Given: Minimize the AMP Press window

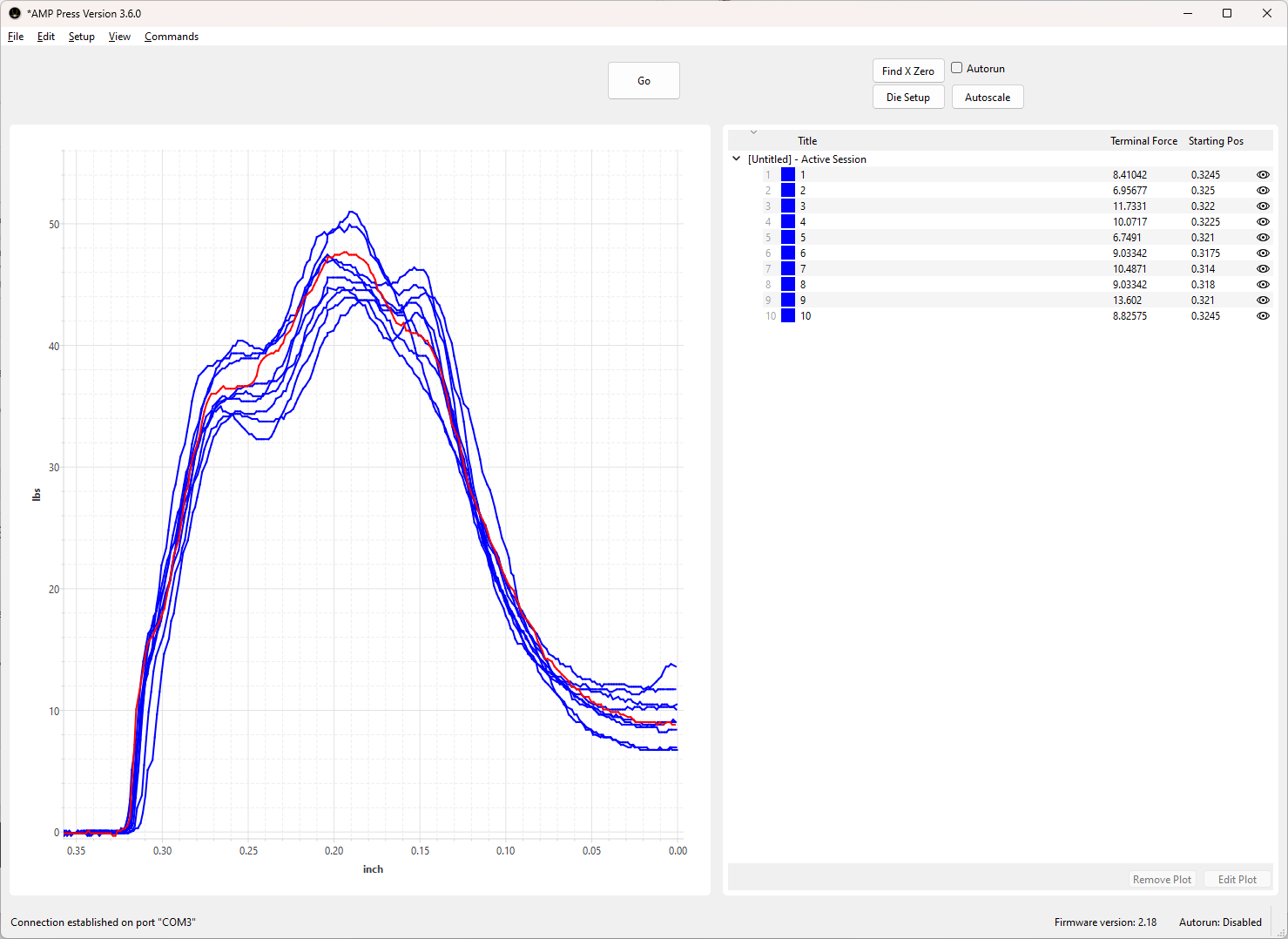Looking at the screenshot, I should click(x=1188, y=13).
